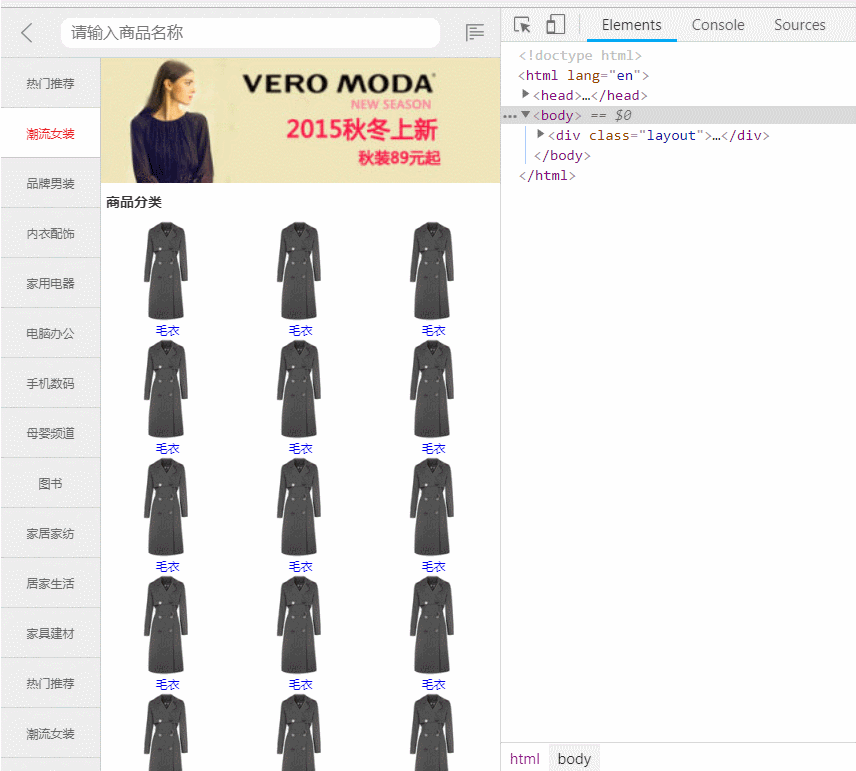The width and height of the screenshot is (856, 771).
Task: Select the first 热门推荐 category at top
Action: tap(50, 83)
